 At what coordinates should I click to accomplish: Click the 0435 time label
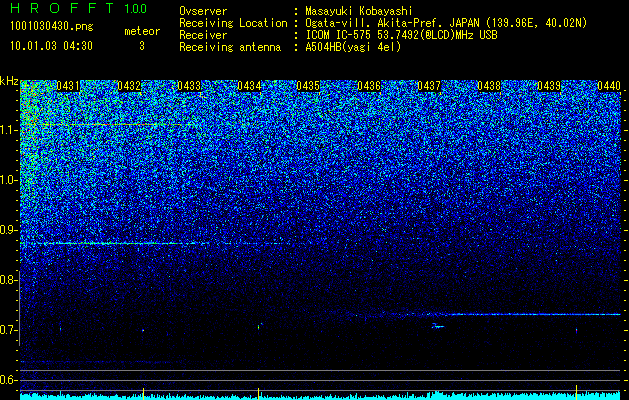coord(308,86)
